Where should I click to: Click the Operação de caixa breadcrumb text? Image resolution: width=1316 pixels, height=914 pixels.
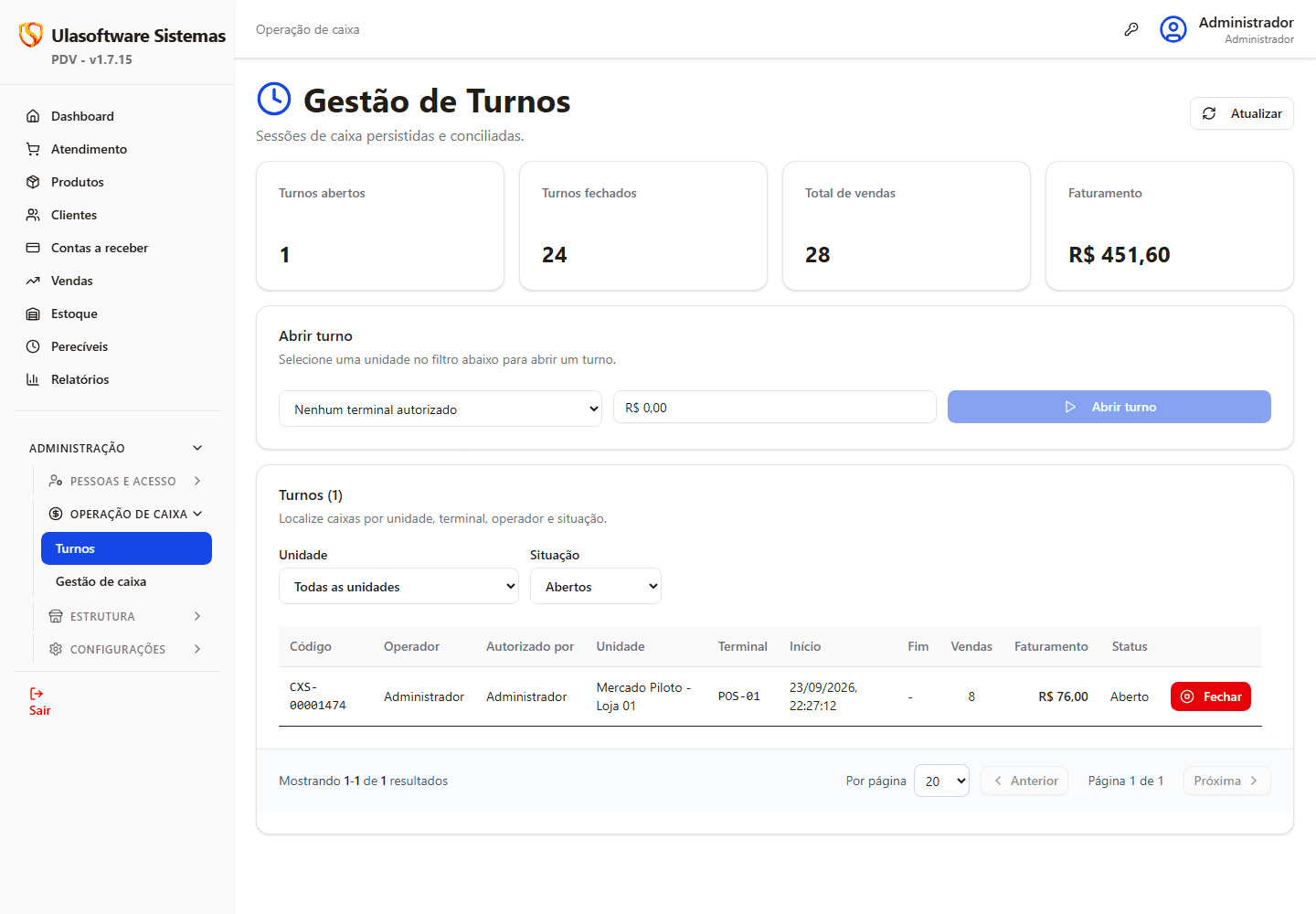point(308,29)
